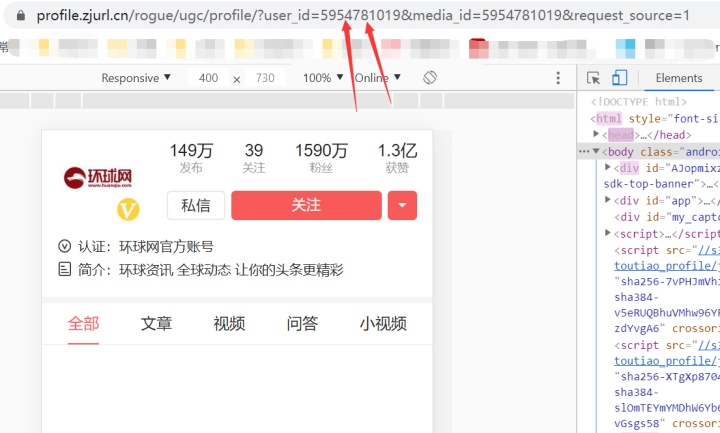Click the 149万 发布 count
Screen dimensions: 720x433
point(191,158)
